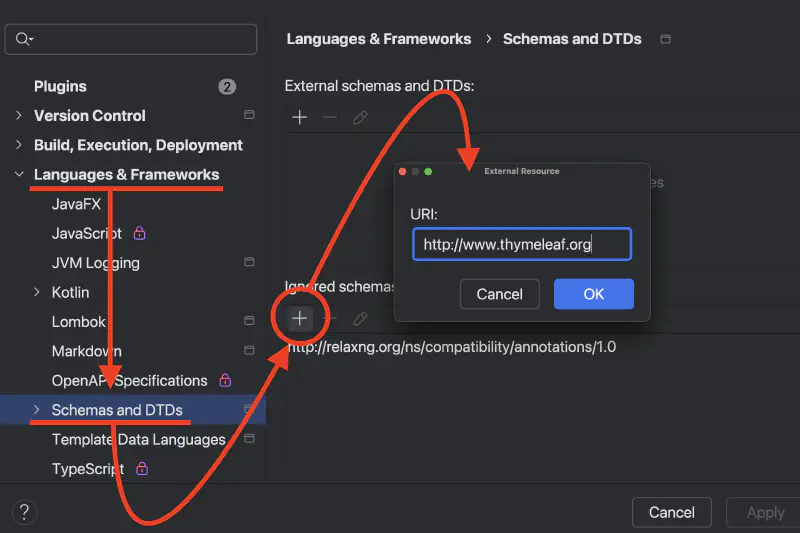
Task: Click Cancel in the External Resource dialog
Action: click(499, 294)
